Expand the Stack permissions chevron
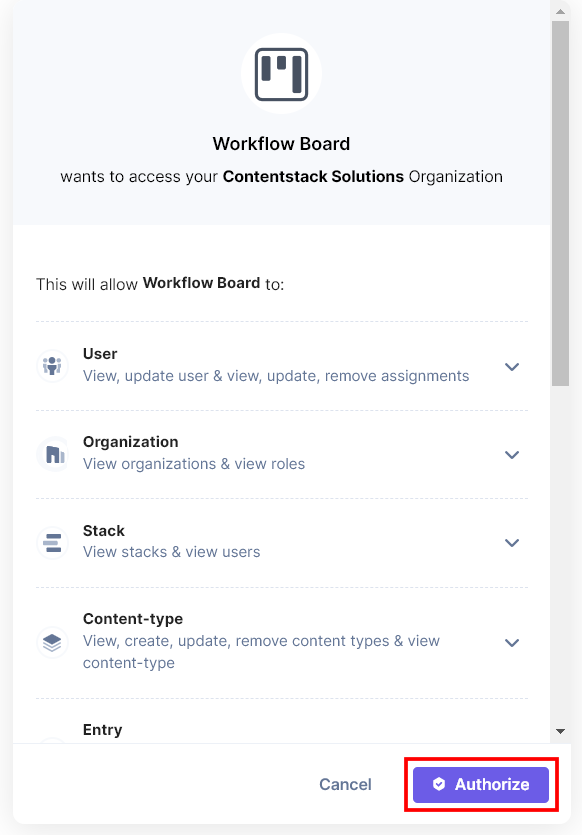 [512, 543]
